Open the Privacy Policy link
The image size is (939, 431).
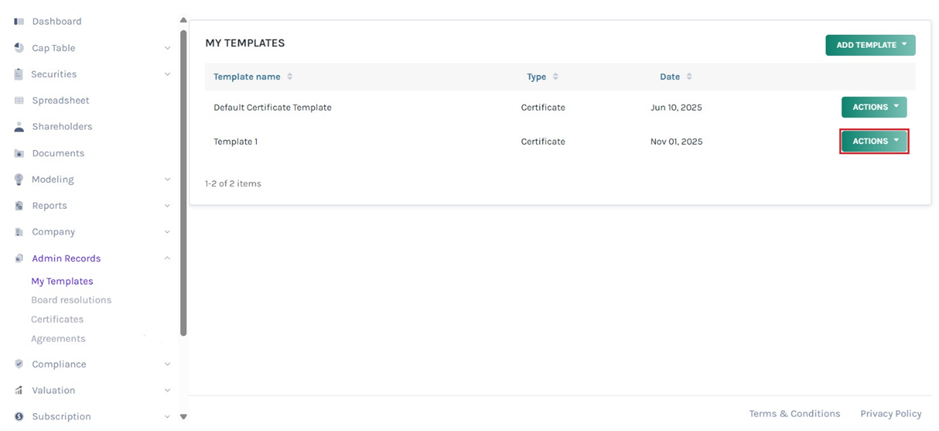(890, 414)
